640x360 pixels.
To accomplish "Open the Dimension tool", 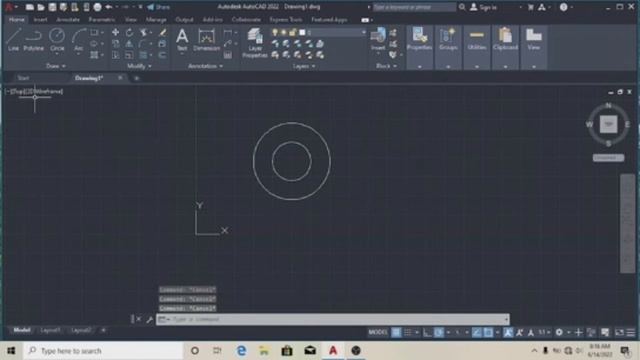I will pos(206,40).
